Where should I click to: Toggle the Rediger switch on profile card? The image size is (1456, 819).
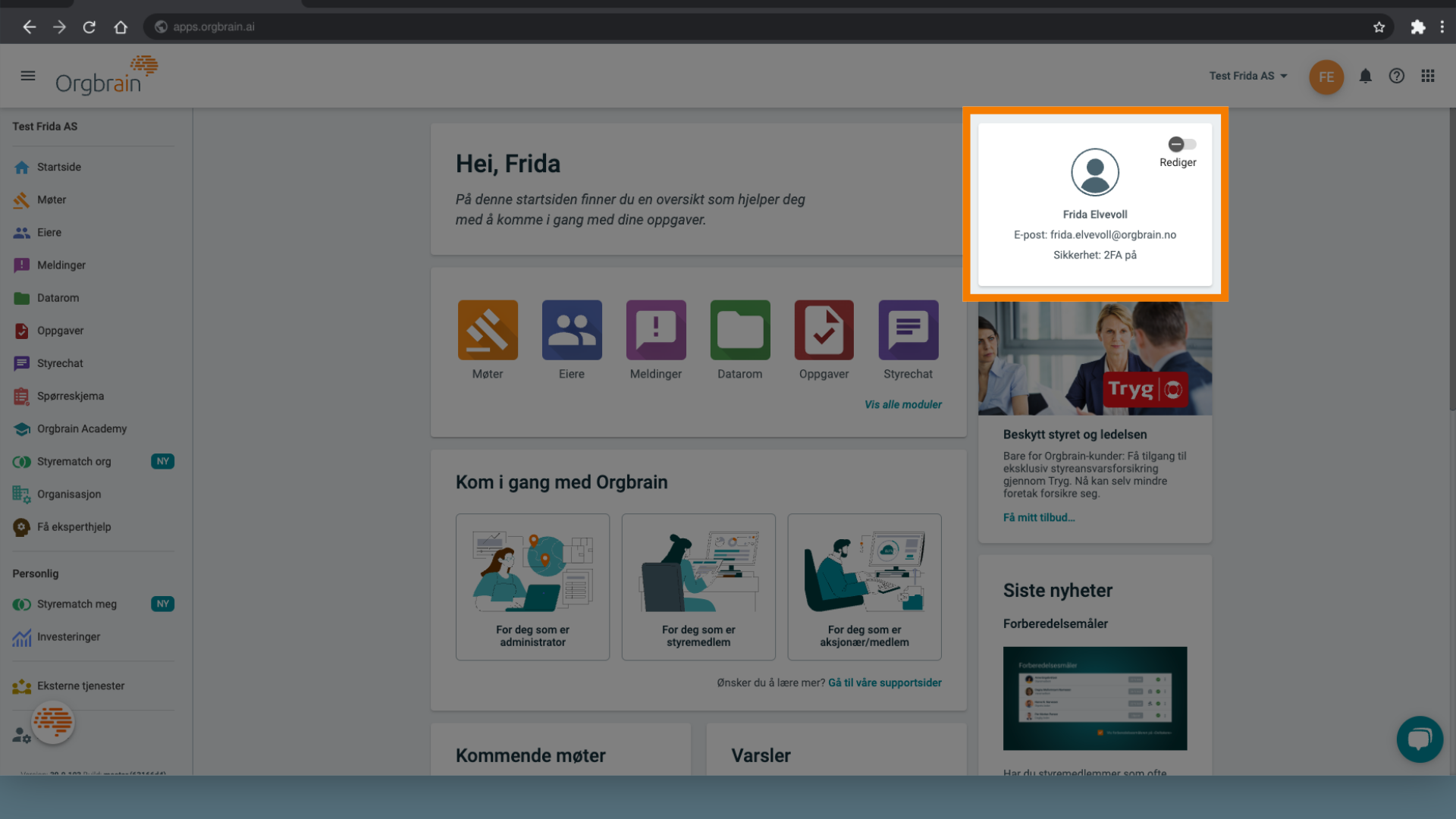pyautogui.click(x=1181, y=144)
